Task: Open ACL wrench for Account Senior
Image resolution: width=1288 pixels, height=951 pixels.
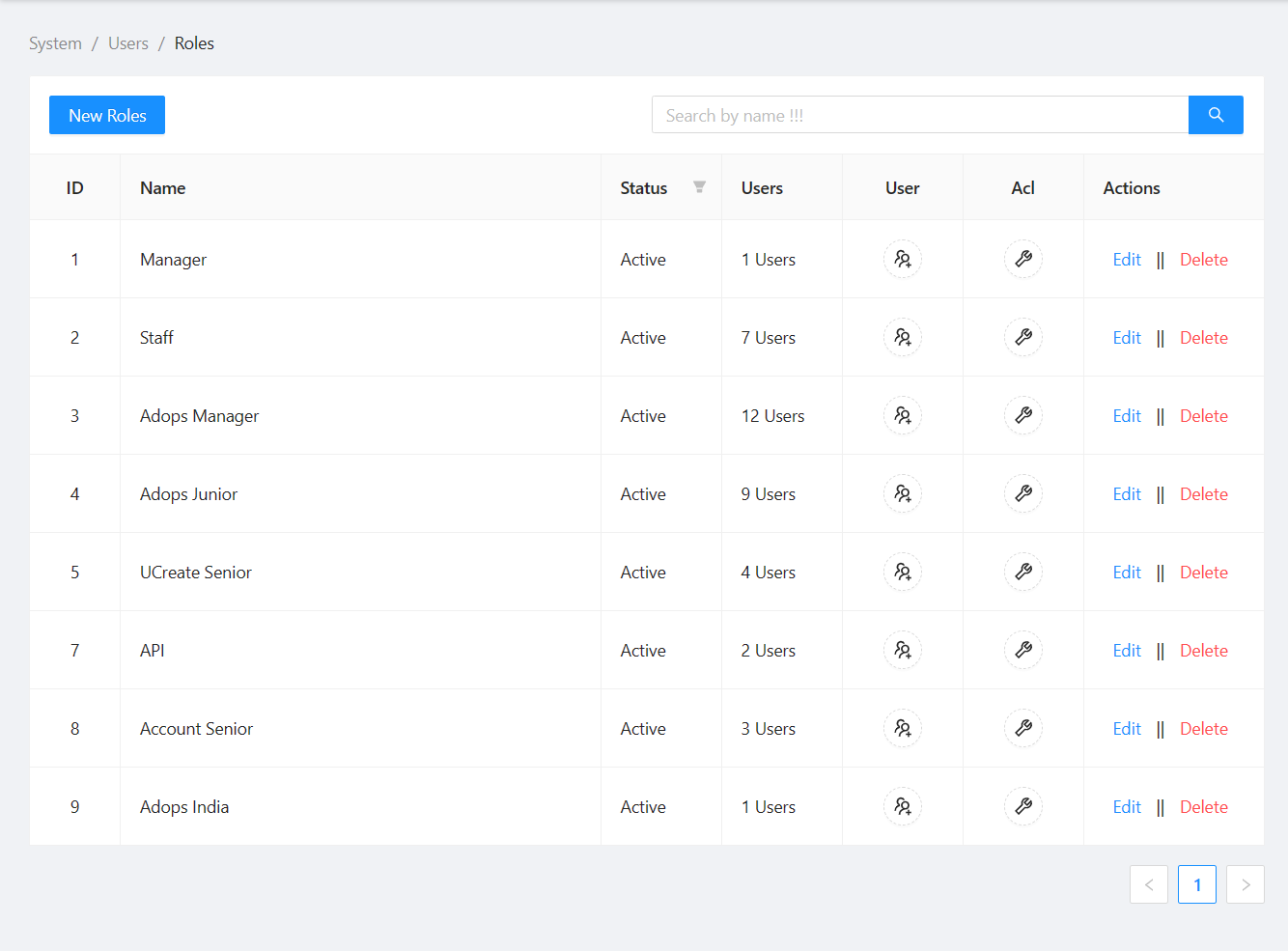Action: tap(1023, 728)
